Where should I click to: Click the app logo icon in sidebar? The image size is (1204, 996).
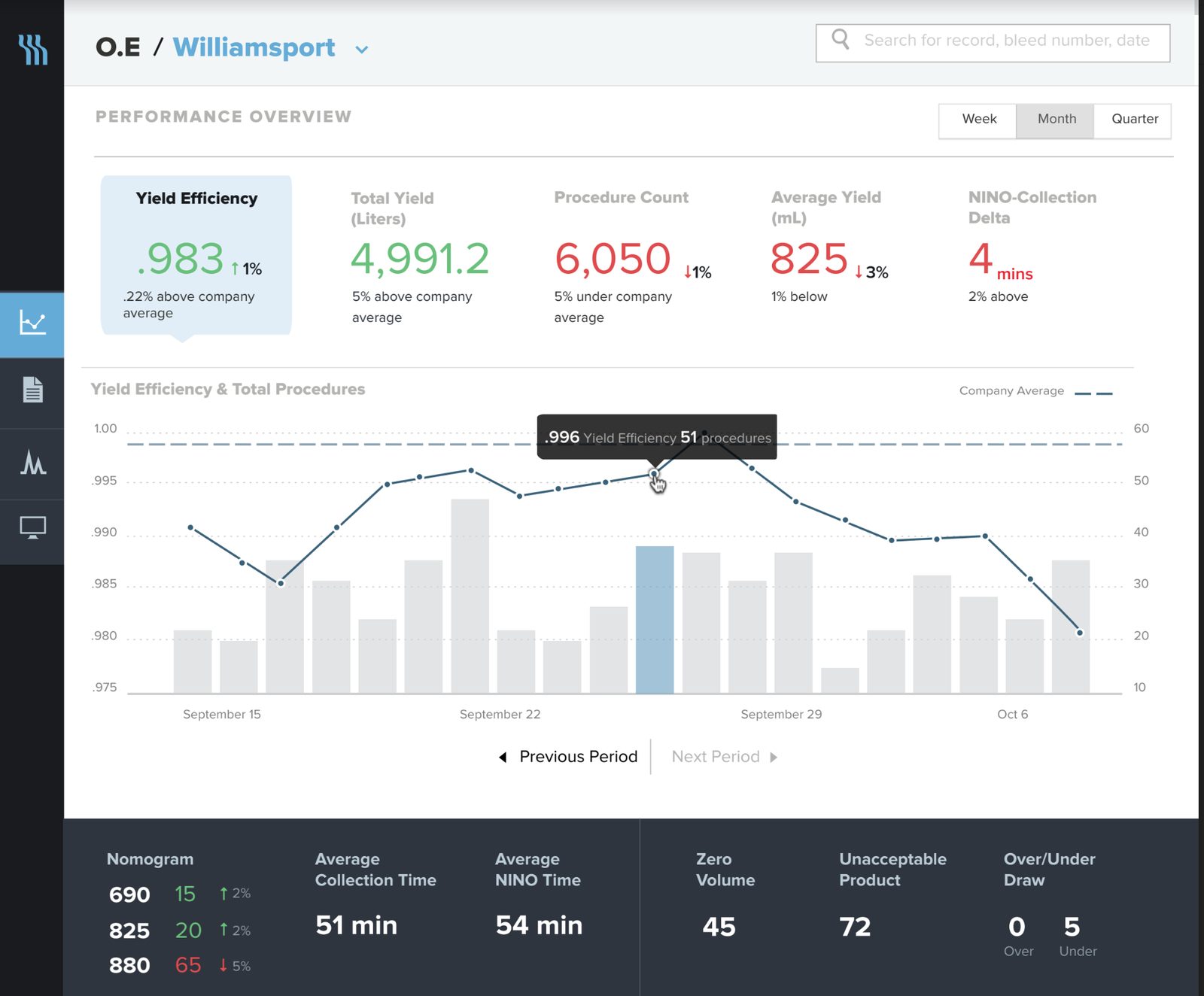[32, 50]
